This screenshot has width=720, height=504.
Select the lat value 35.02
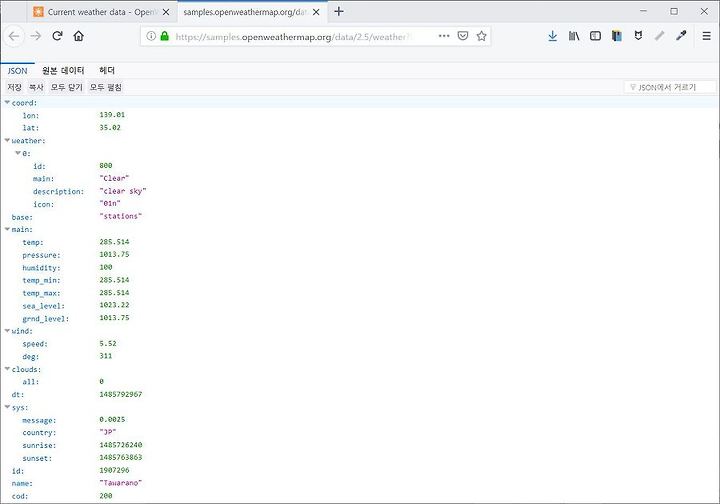(x=110, y=128)
